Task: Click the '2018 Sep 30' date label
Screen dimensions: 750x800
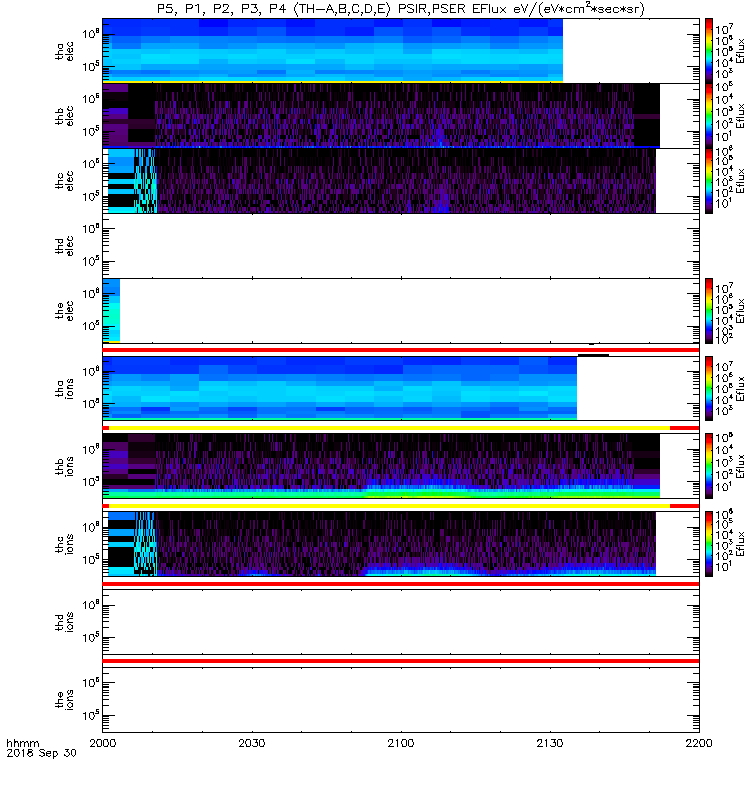Action: click(41, 753)
